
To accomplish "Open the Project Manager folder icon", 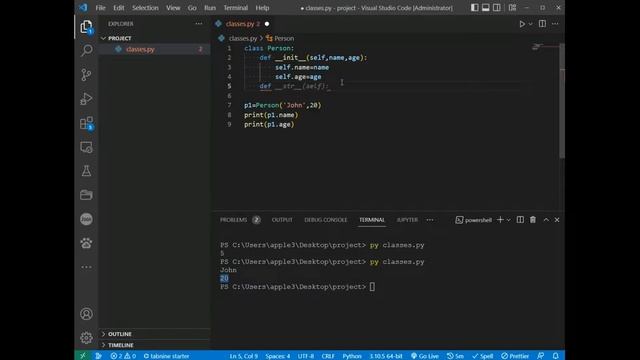I will [86, 195].
